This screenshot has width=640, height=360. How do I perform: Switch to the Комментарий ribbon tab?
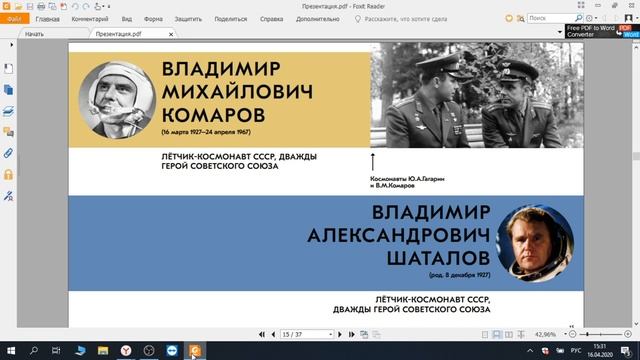90,19
